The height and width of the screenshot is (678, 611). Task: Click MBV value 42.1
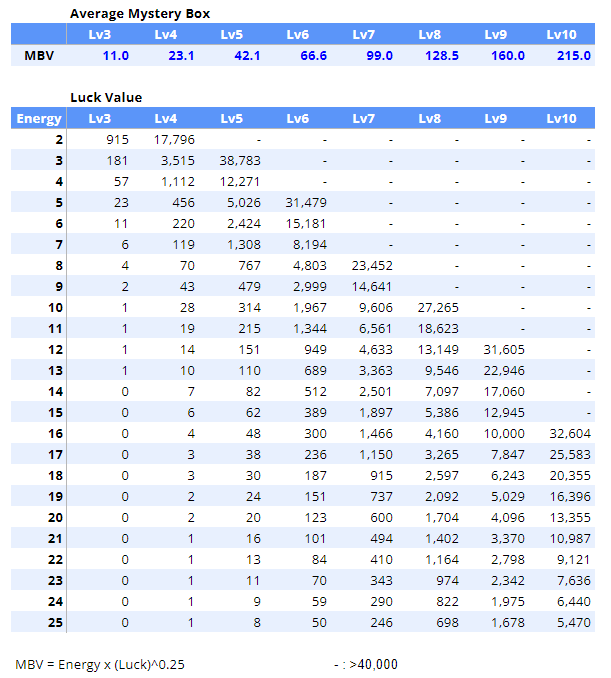(x=247, y=56)
